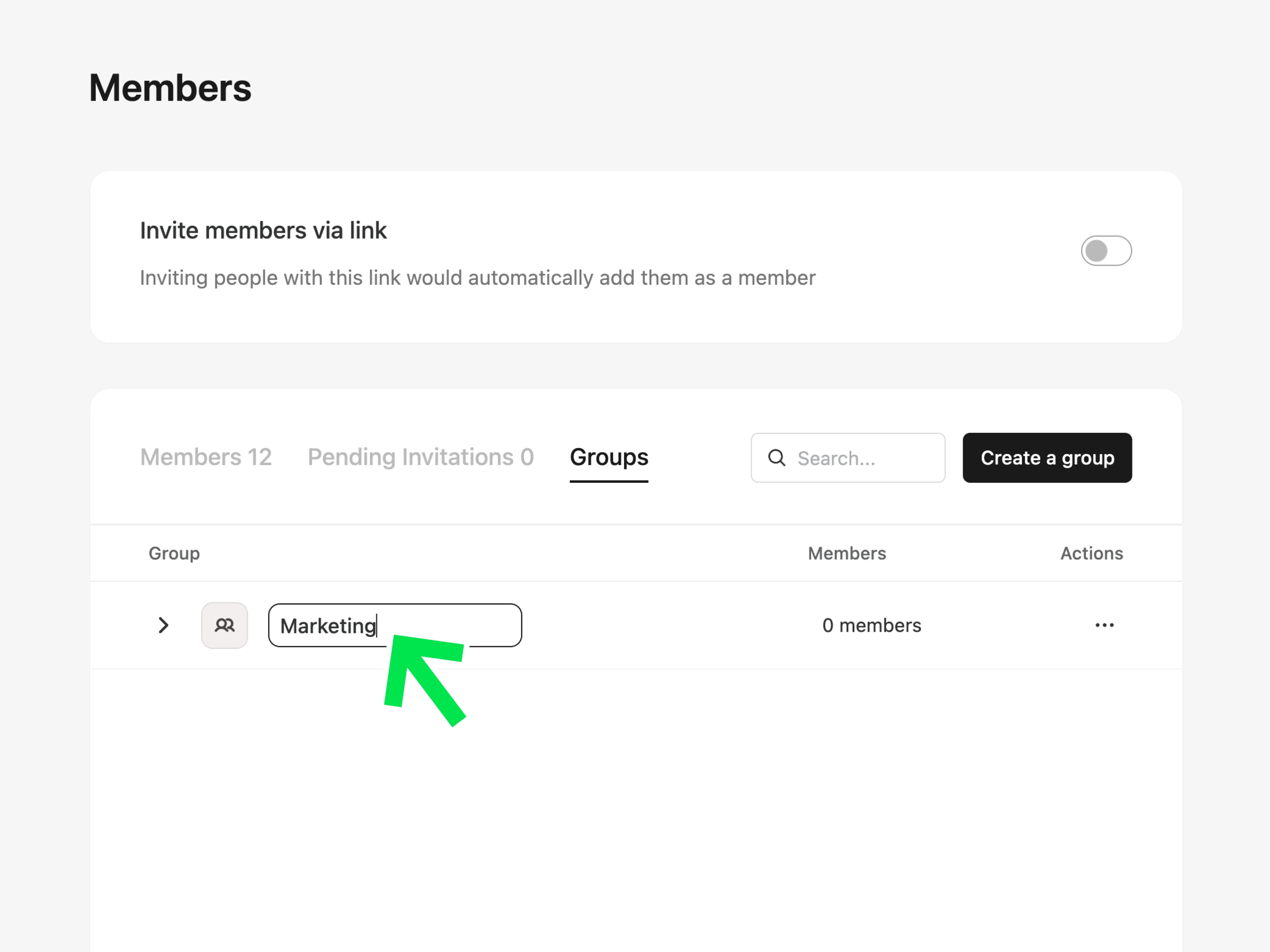
Task: Click the Group column header
Action: click(x=174, y=553)
